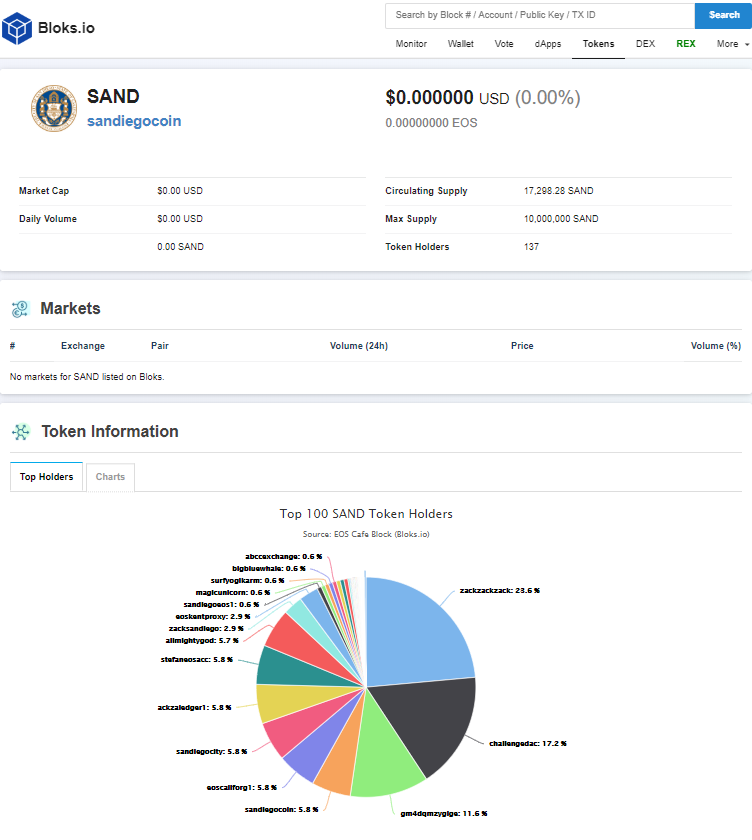Select the Top Holders tab
752x840 pixels.
click(x=47, y=477)
